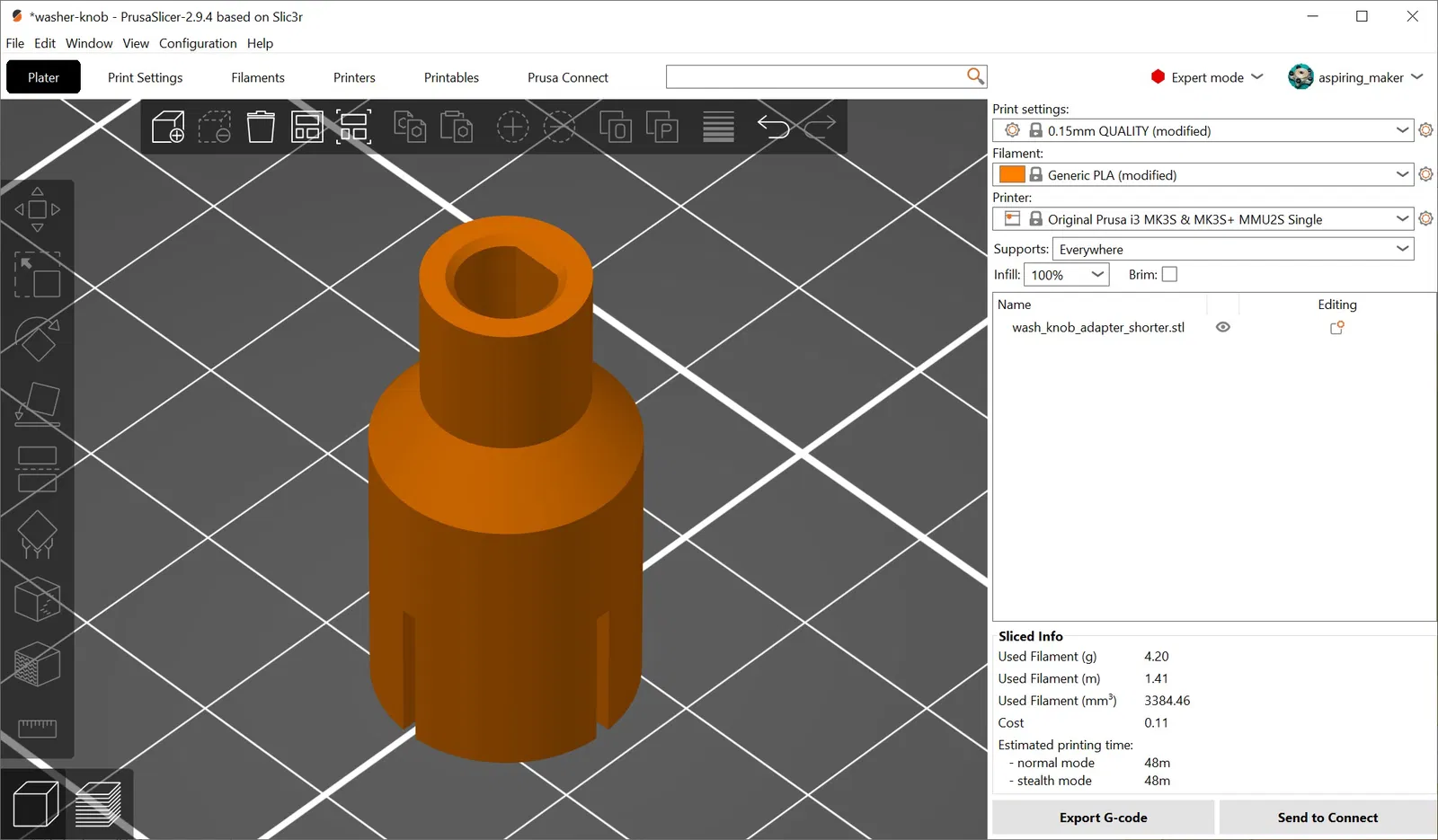Click the Undo arrow icon
The width and height of the screenshot is (1438, 840).
pos(773,127)
